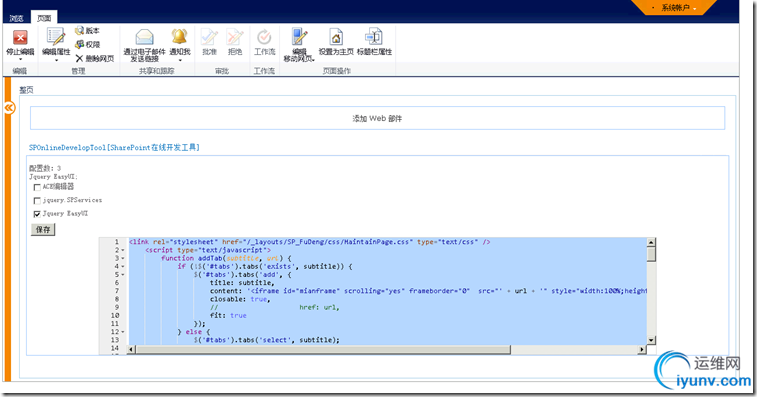This screenshot has width=757, height=397.
Task: Collapse code fold arrow at line 12
Action: [x=123, y=332]
